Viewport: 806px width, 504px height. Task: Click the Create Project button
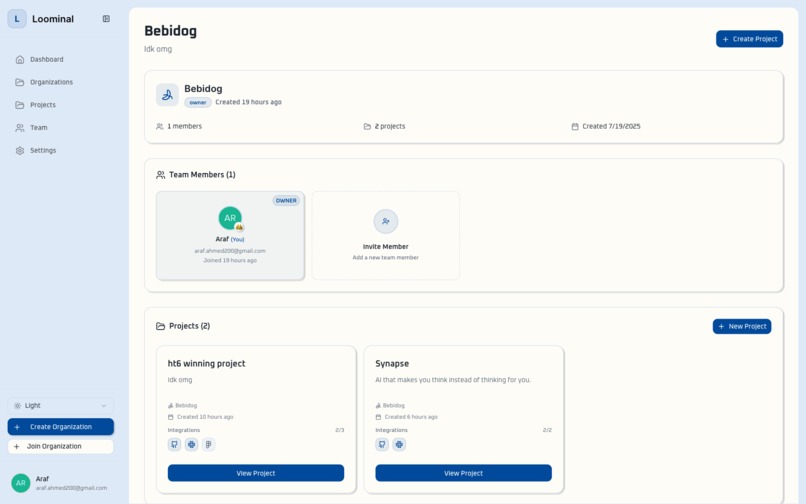[749, 39]
